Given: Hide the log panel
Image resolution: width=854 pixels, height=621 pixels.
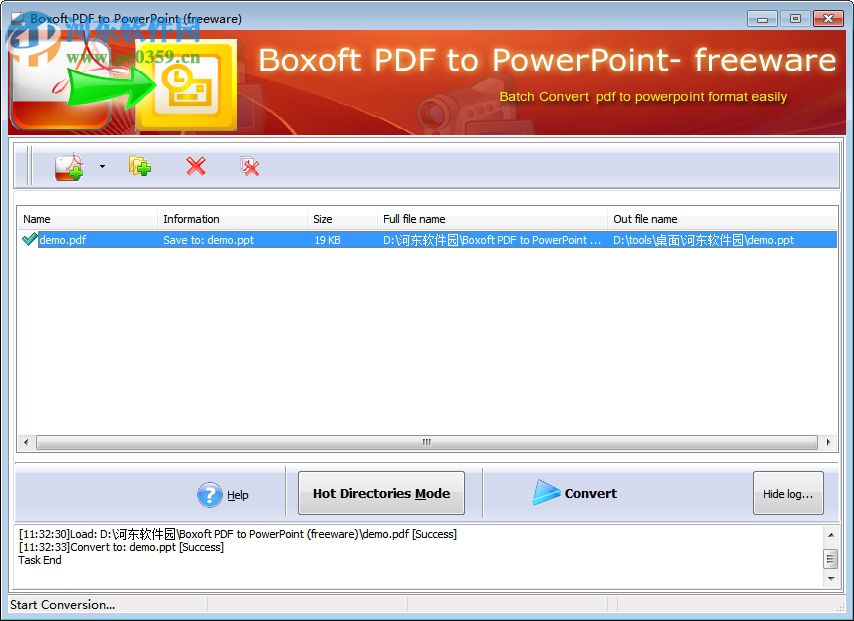Looking at the screenshot, I should [788, 493].
